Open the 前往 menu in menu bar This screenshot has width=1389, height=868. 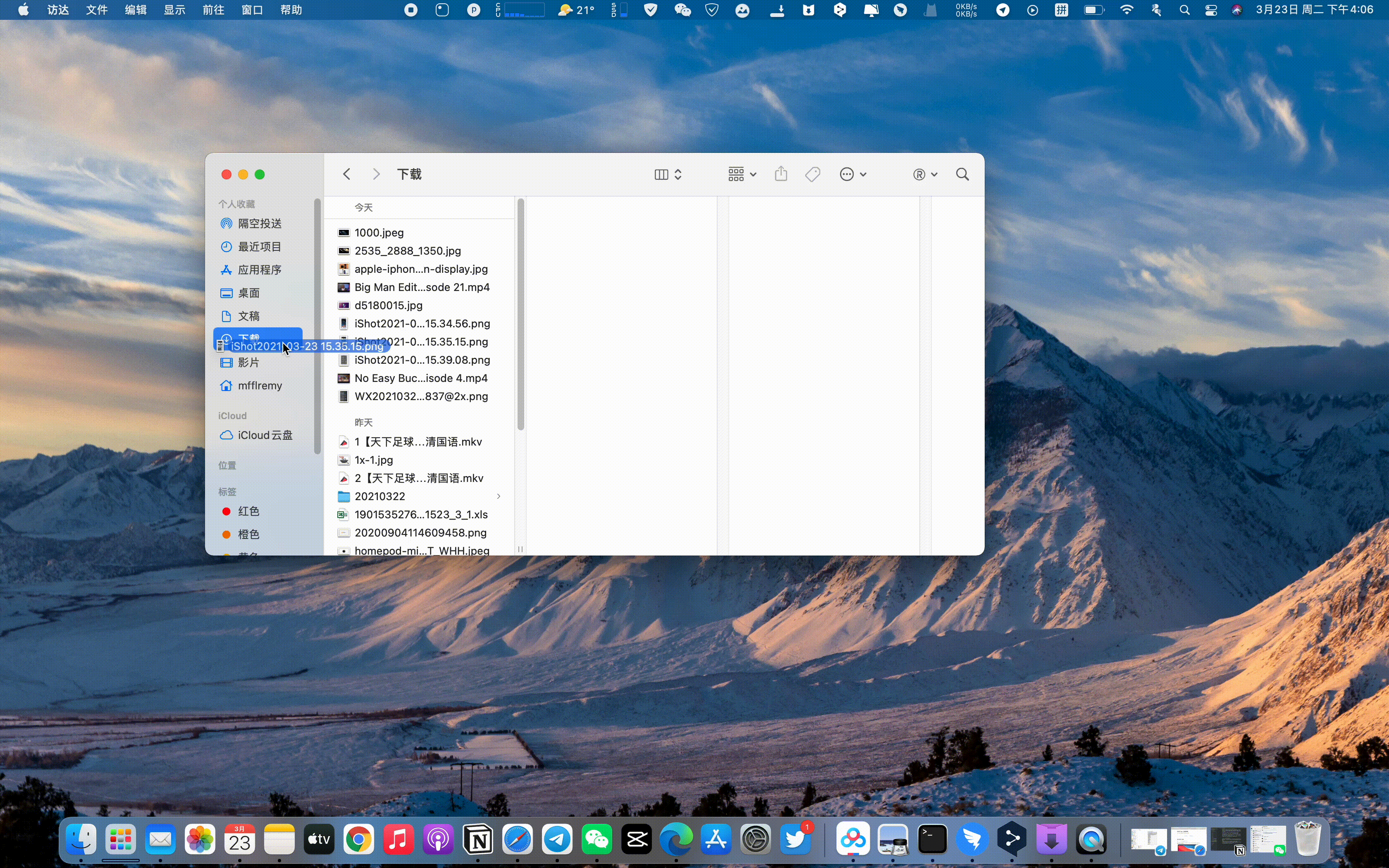tap(213, 10)
